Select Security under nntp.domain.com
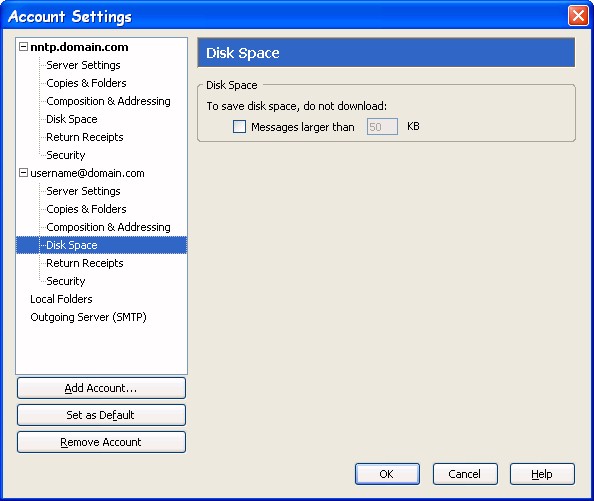This screenshot has height=501, width=594. [x=66, y=155]
